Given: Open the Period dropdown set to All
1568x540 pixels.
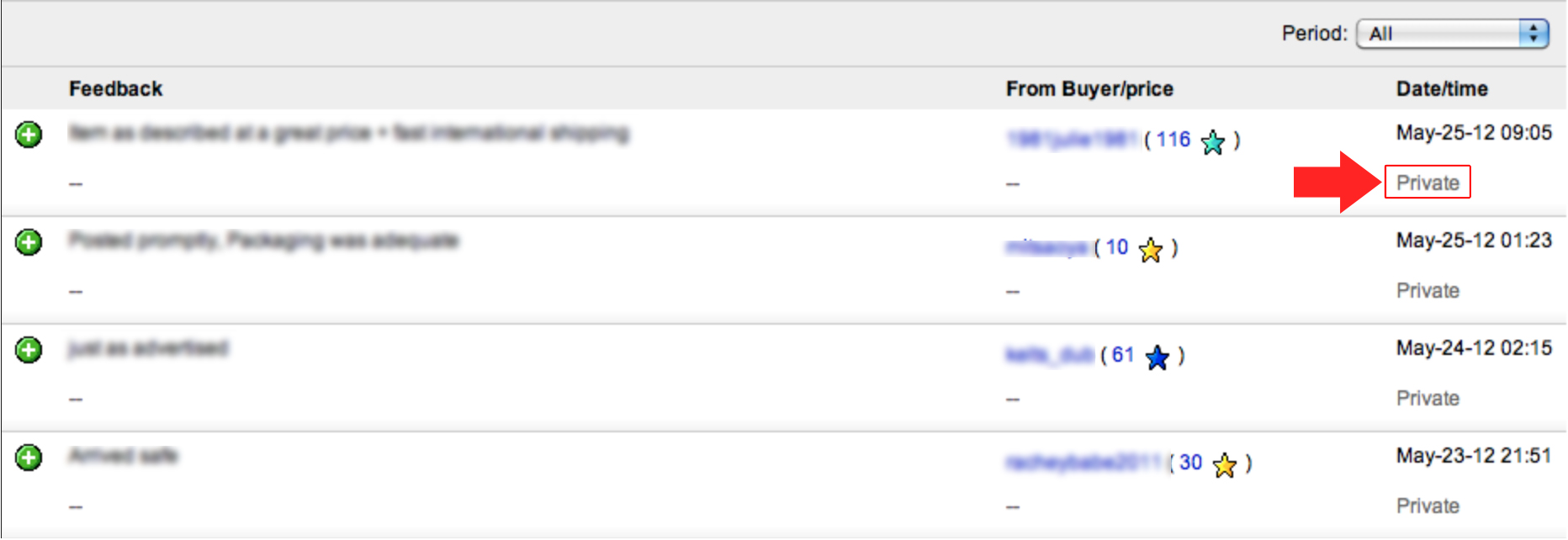Looking at the screenshot, I should click(1453, 34).
